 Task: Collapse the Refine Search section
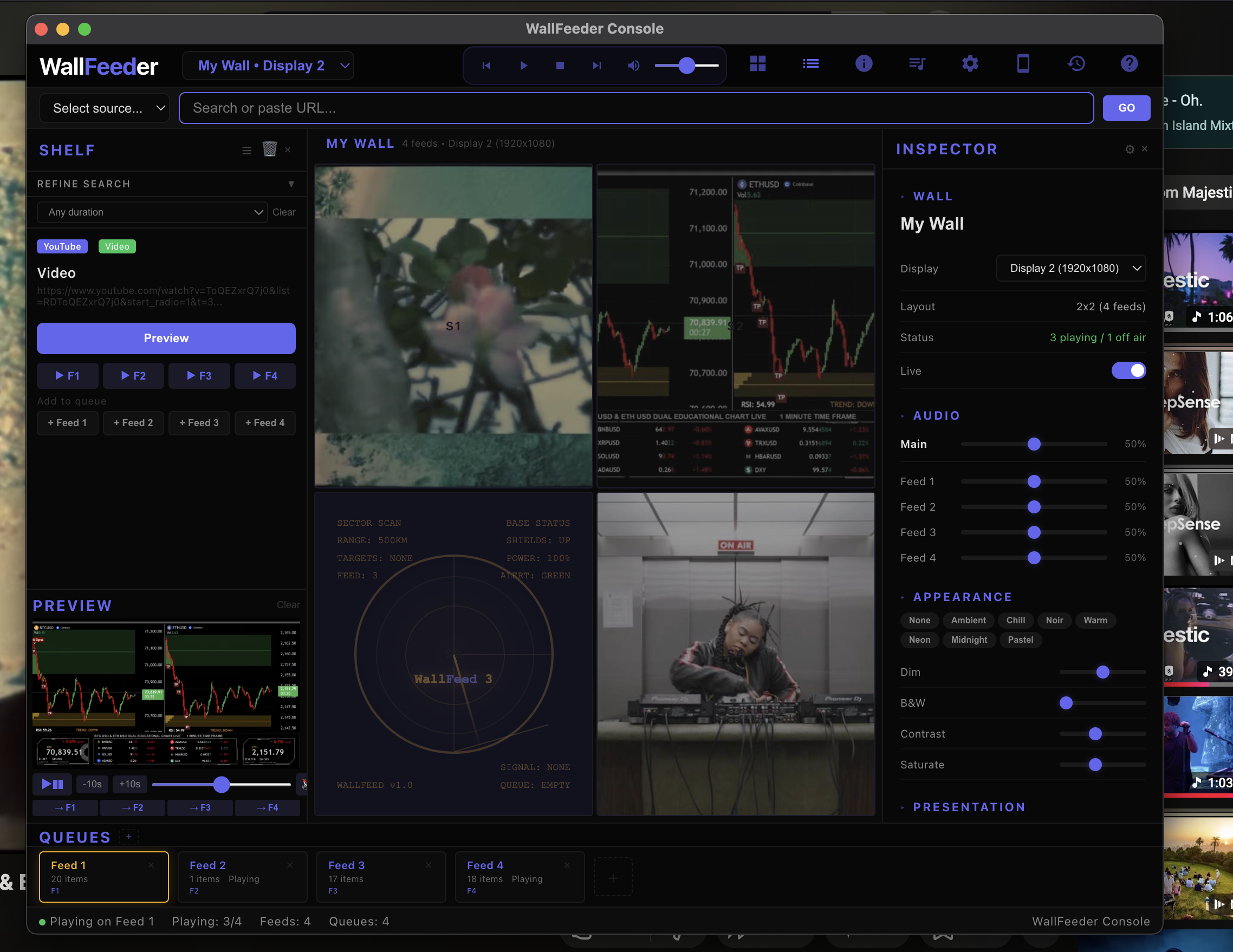[x=291, y=184]
